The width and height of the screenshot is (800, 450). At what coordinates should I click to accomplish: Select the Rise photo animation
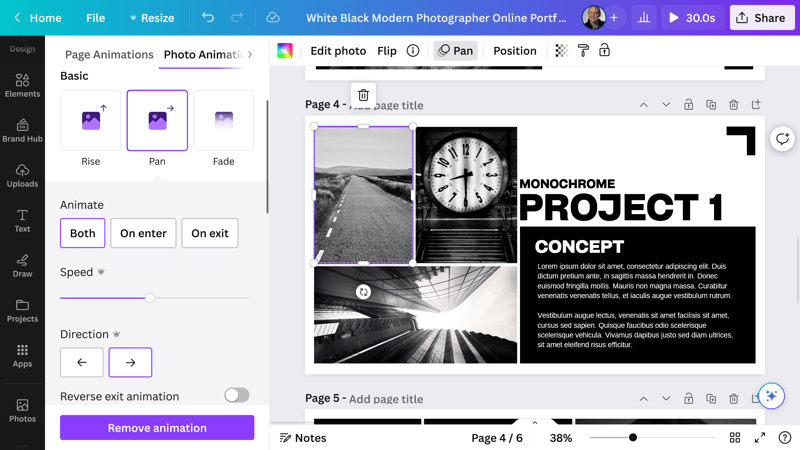click(x=91, y=120)
